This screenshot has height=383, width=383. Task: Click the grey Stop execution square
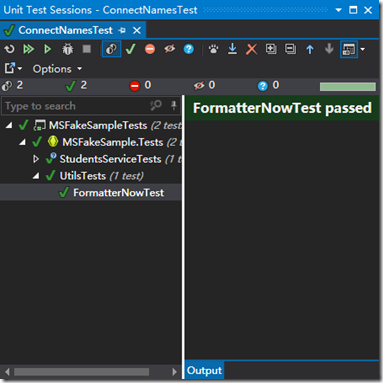[x=87, y=49]
